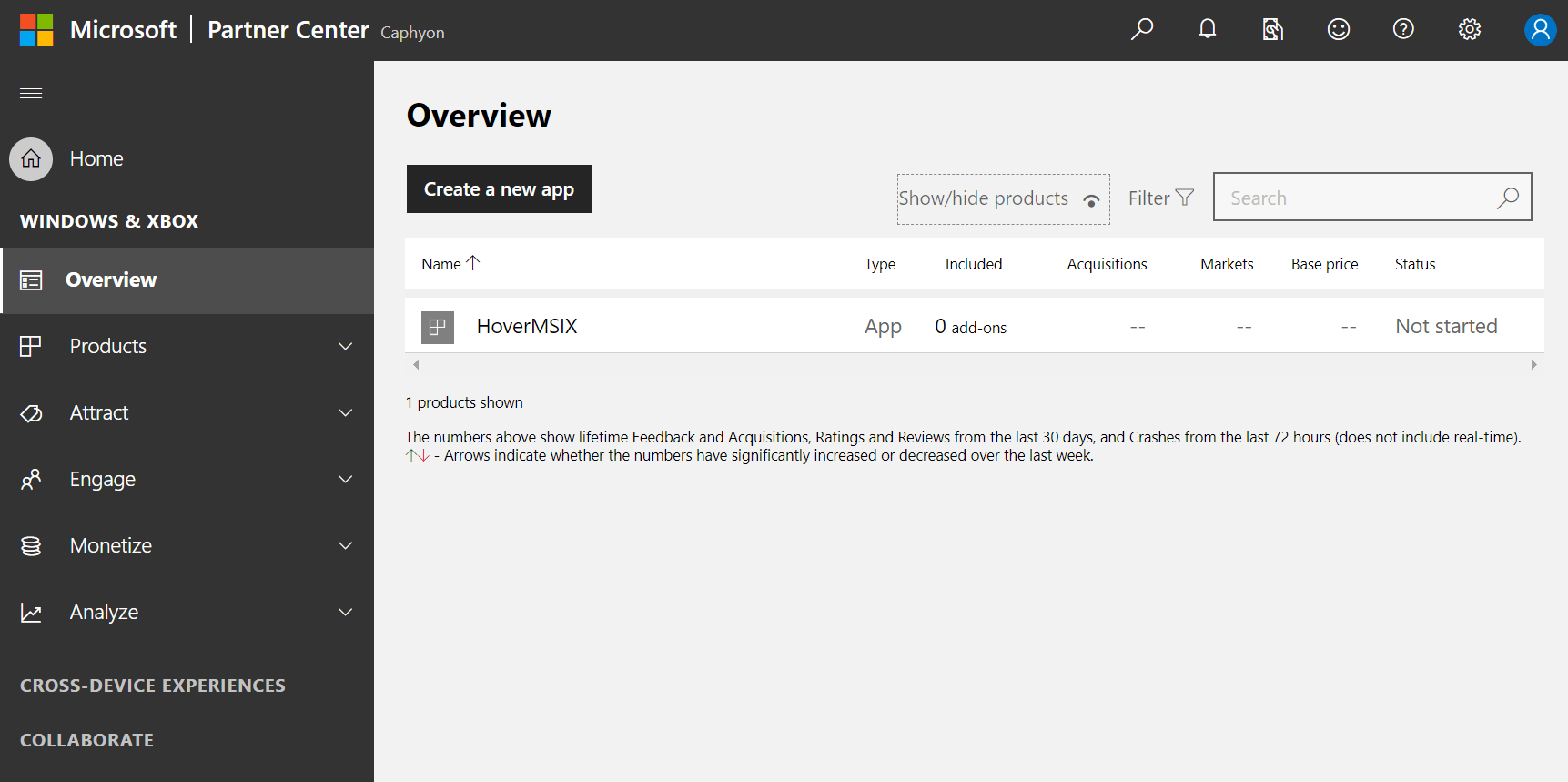Expand the Attract menu chevron

coord(346,412)
